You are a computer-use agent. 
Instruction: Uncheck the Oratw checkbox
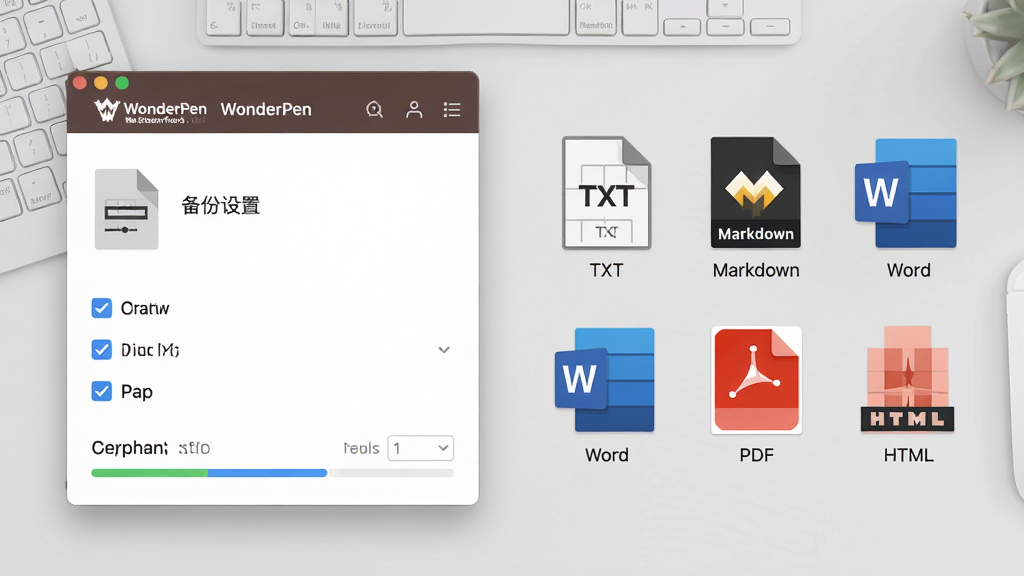102,308
